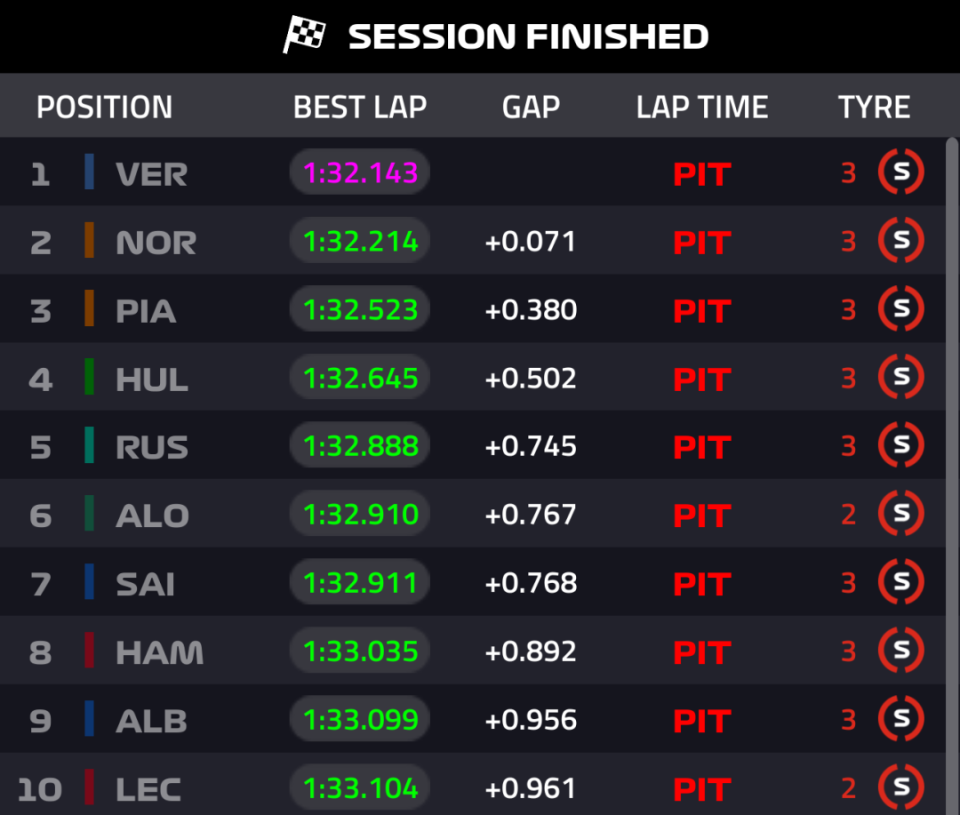
Task: Click the POSITION column header
Action: [x=104, y=107]
